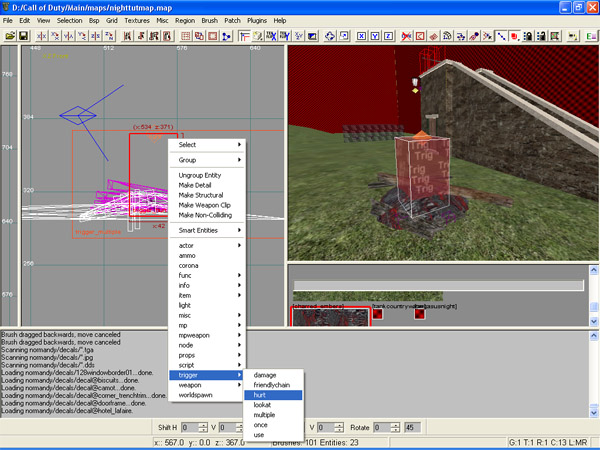Viewport: 600px width, 450px height.
Task: Click the four-arrow move toolbar icon
Action: tap(329, 36)
